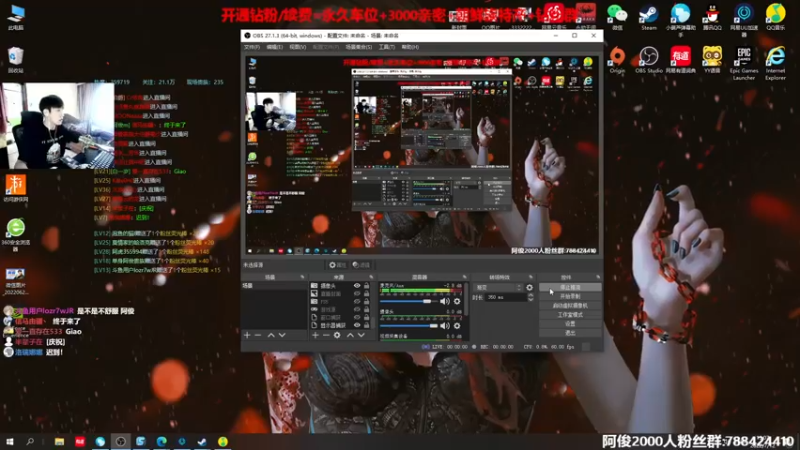Open the transition properties gear next to 渐变

pyautogui.click(x=530, y=288)
